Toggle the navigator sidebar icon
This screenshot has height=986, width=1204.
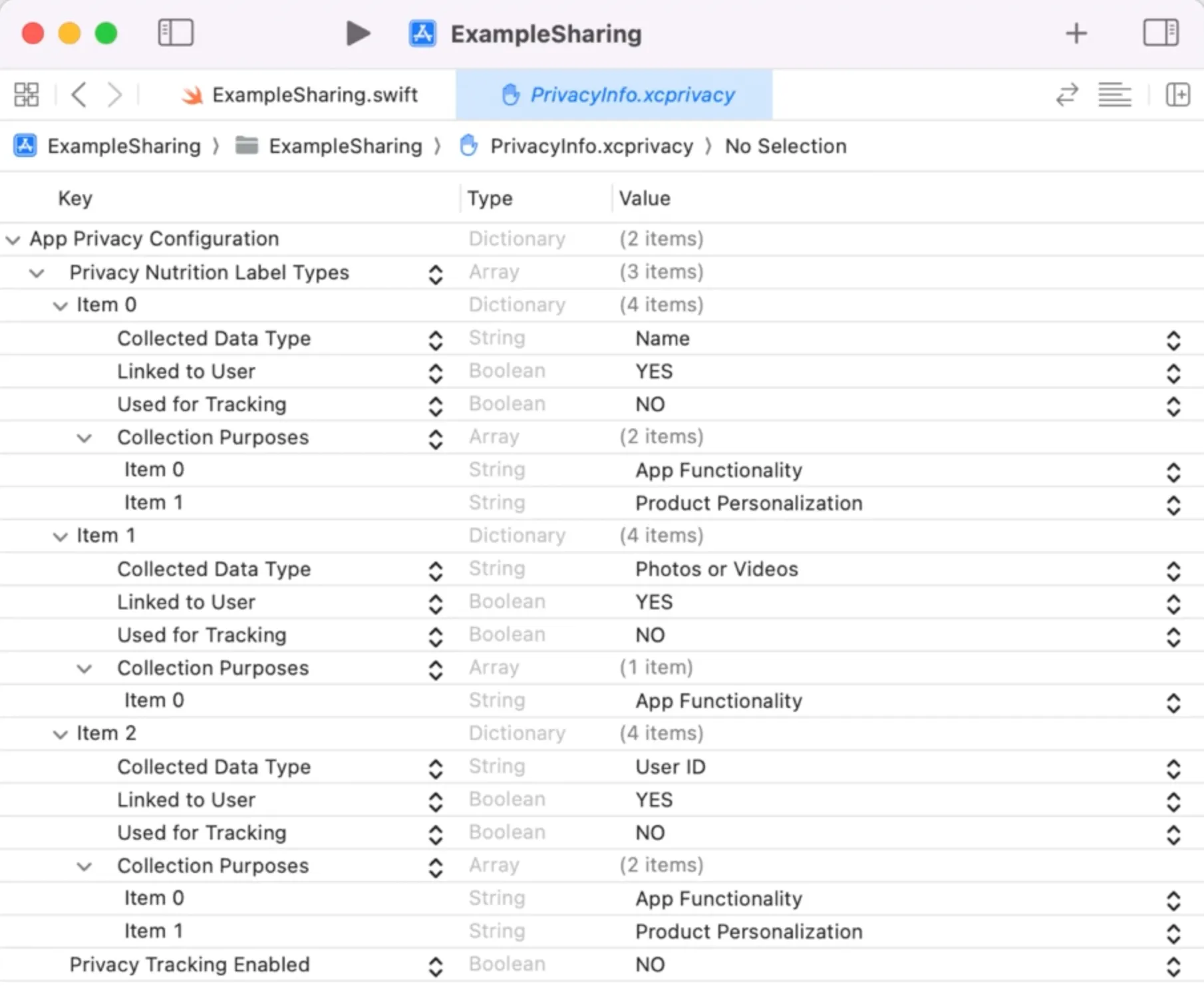tap(176, 33)
